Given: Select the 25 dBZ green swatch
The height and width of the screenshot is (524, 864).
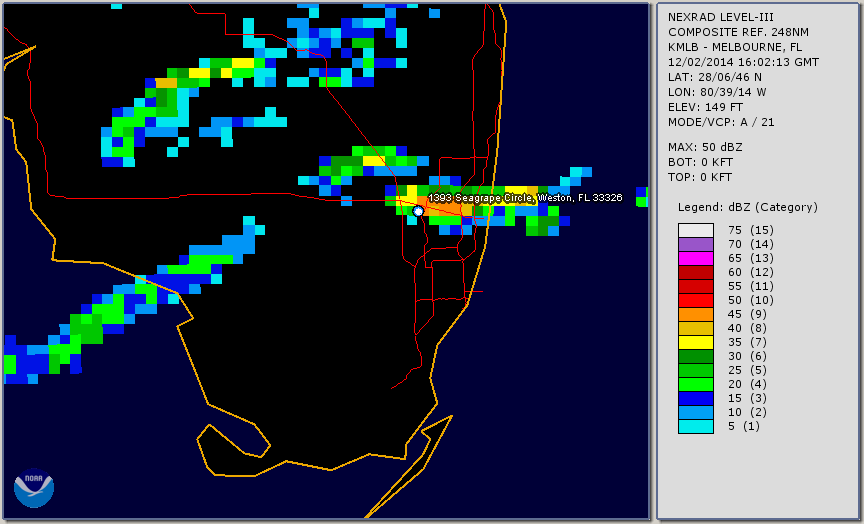Looking at the screenshot, I should (x=695, y=370).
